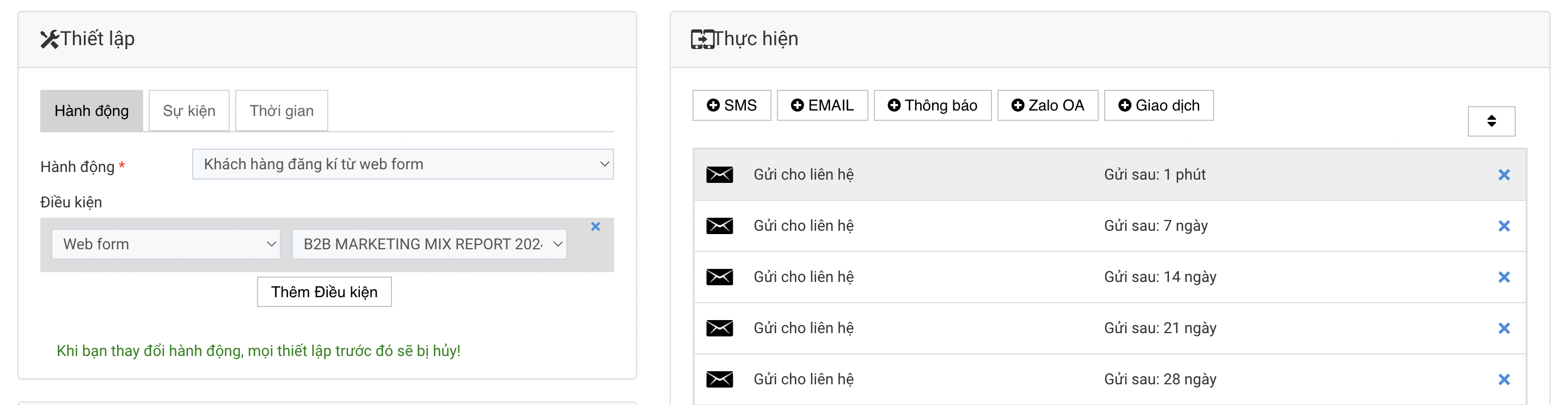Switch to the Thời gian tab
This screenshot has height=405, width=1568.
click(x=281, y=111)
